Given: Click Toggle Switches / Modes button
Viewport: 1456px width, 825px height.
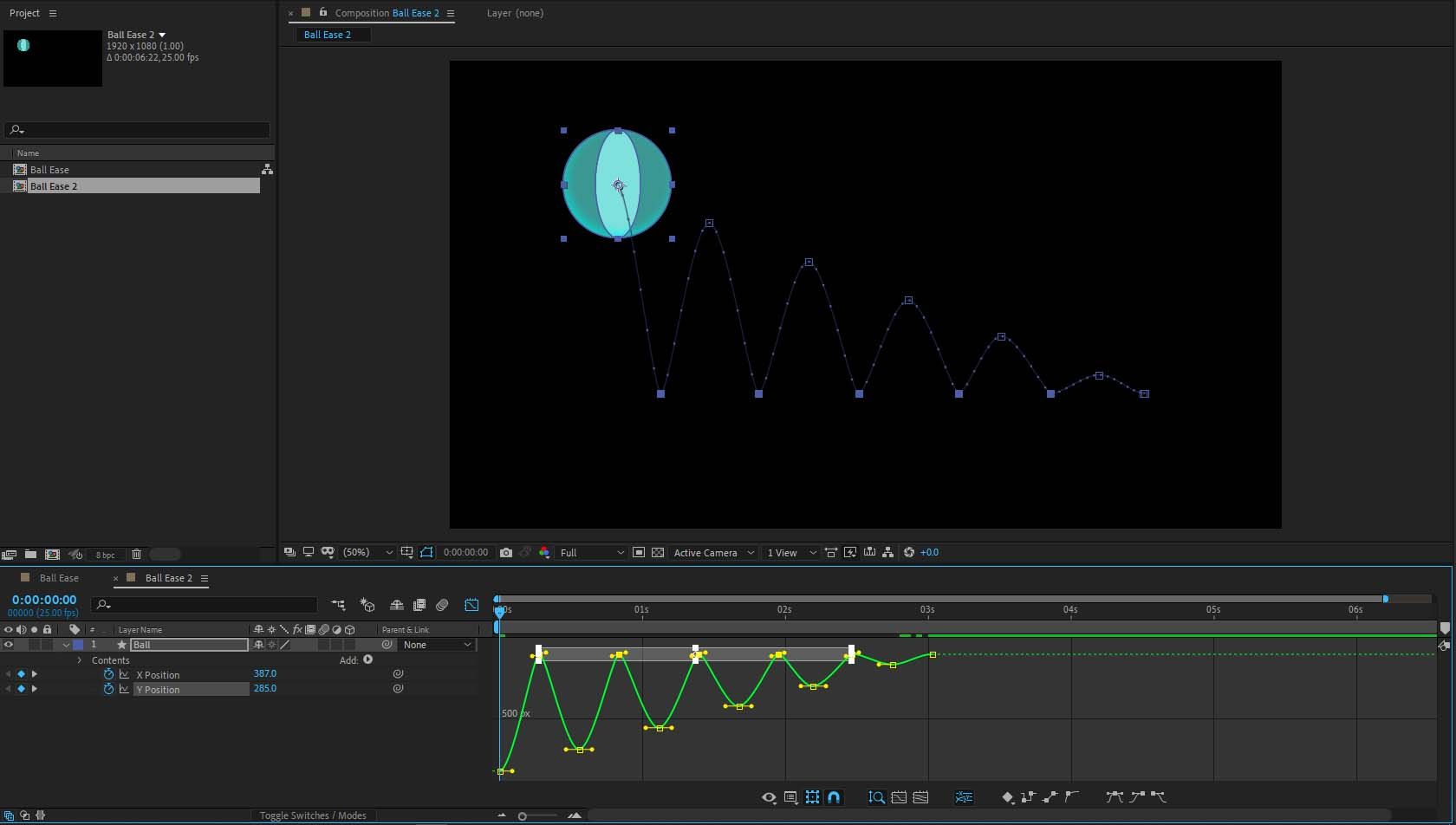Looking at the screenshot, I should (x=313, y=815).
